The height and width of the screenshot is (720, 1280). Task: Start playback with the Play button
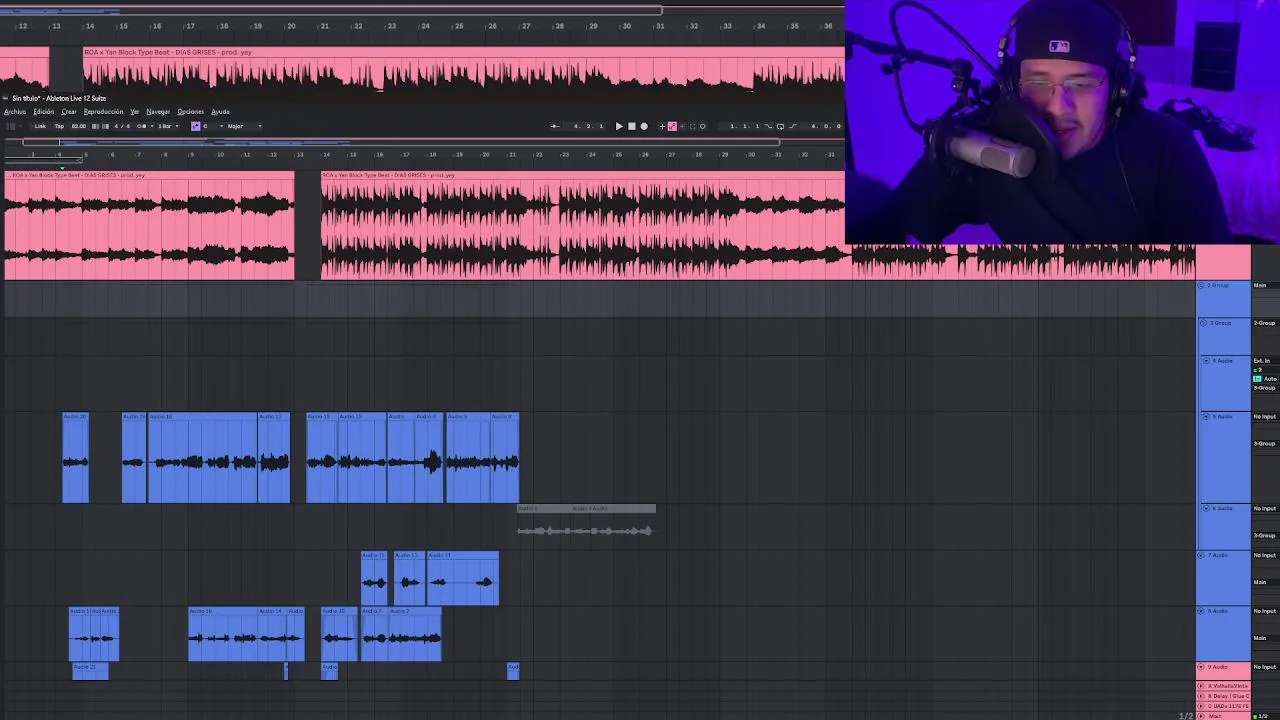tap(619, 126)
